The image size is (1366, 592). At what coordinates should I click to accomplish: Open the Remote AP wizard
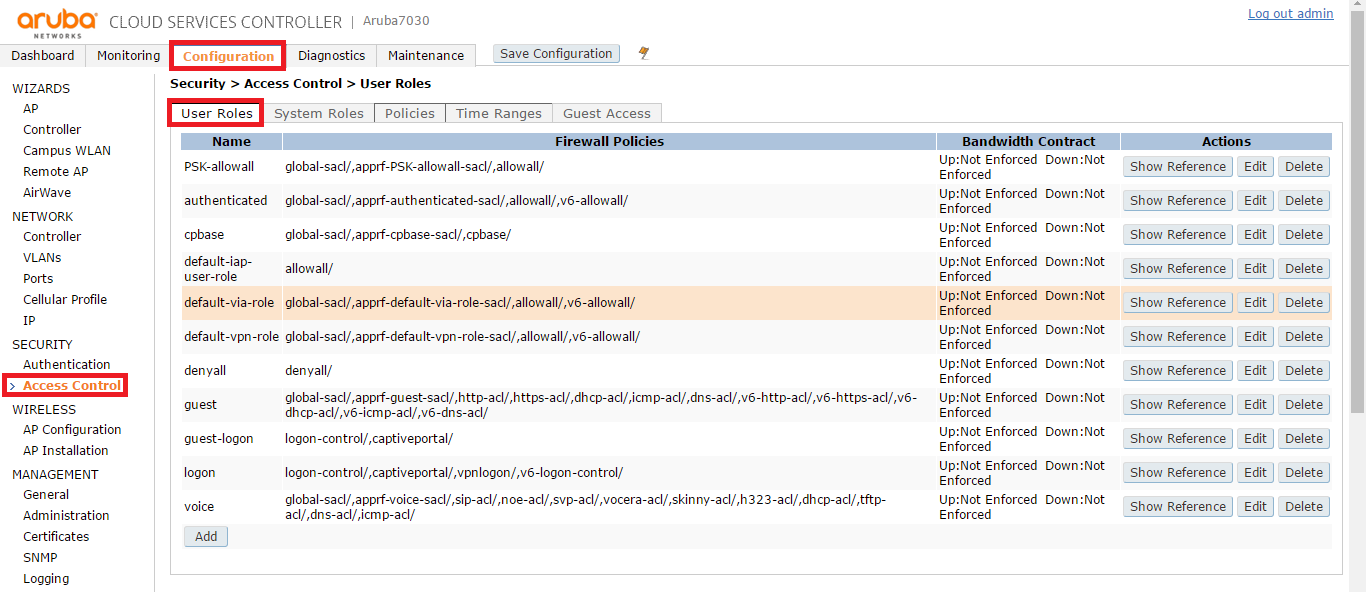pos(56,171)
